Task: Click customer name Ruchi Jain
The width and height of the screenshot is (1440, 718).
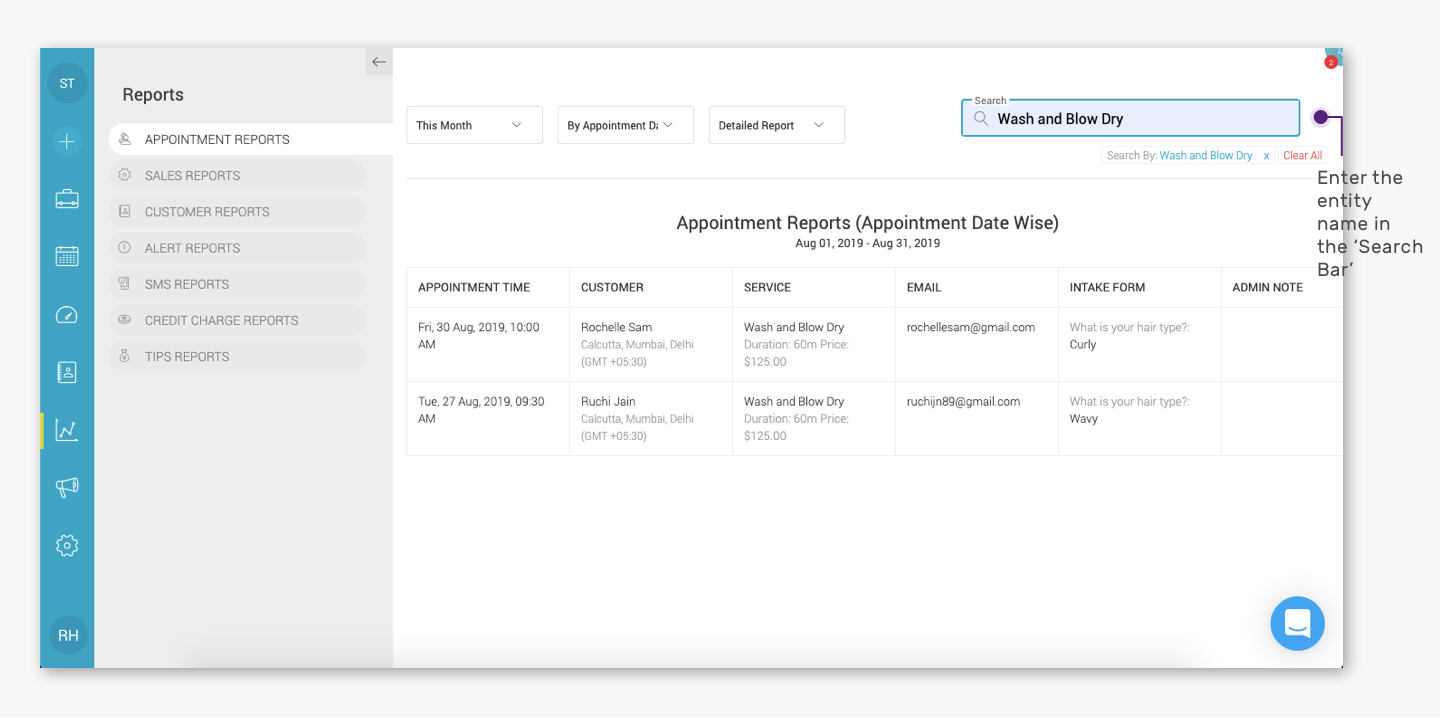Action: (x=608, y=401)
